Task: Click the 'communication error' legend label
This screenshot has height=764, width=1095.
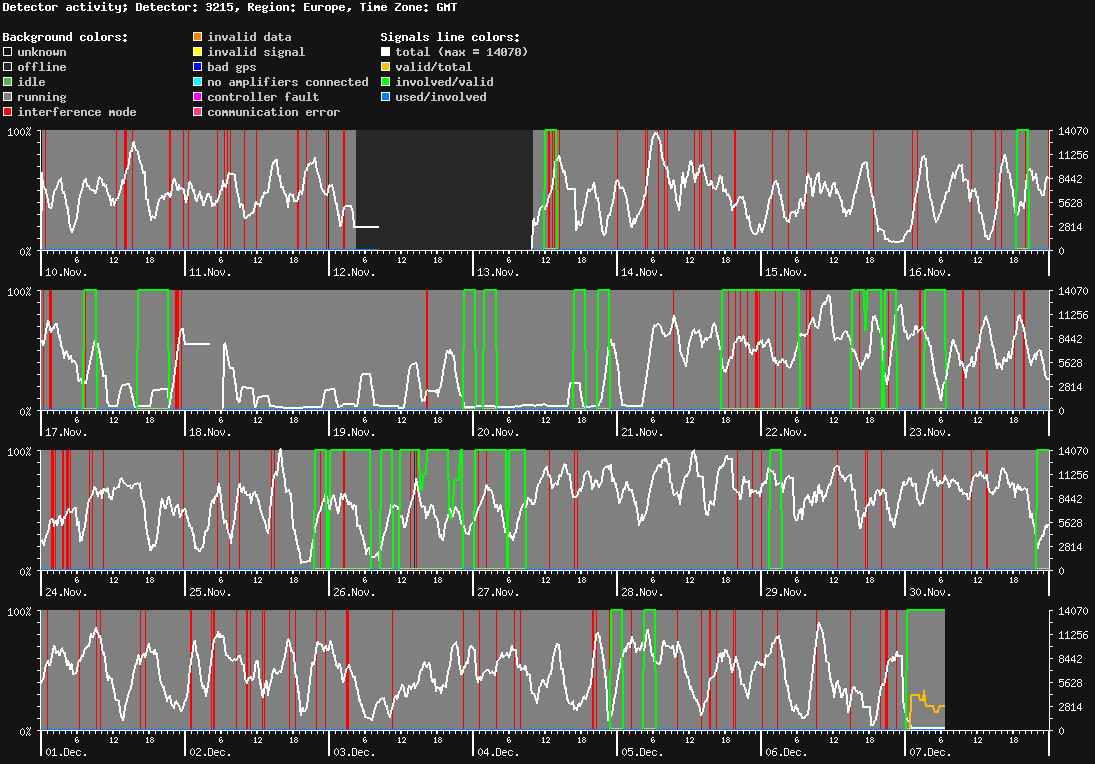Action: tap(273, 112)
